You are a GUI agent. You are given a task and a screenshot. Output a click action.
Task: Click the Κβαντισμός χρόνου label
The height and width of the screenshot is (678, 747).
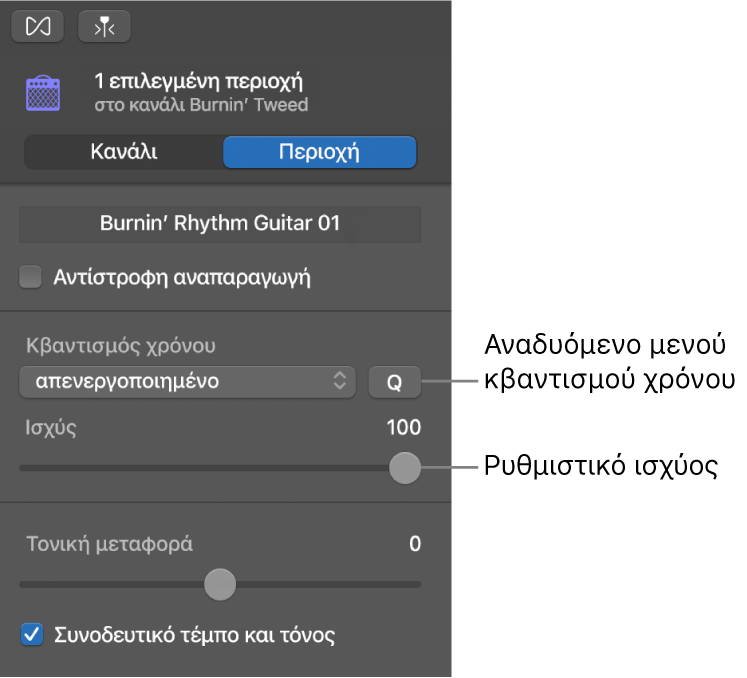121,347
